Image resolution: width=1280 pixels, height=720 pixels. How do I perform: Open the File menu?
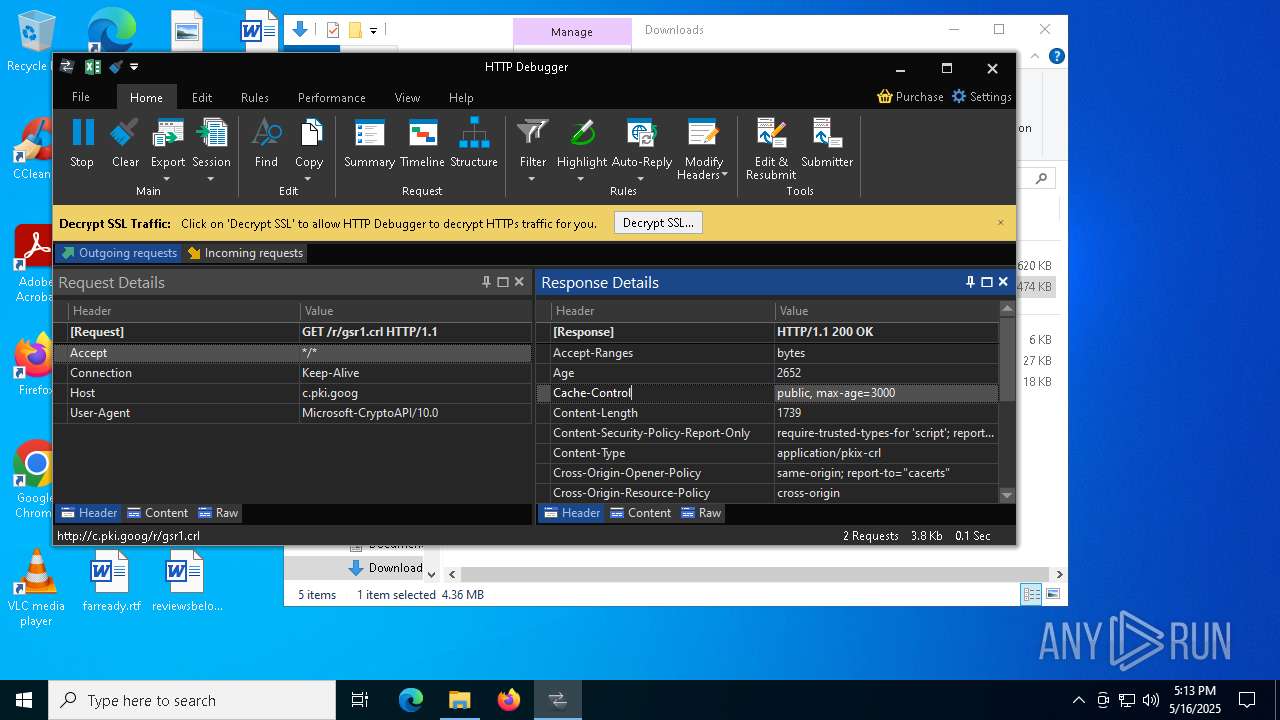pos(81,97)
